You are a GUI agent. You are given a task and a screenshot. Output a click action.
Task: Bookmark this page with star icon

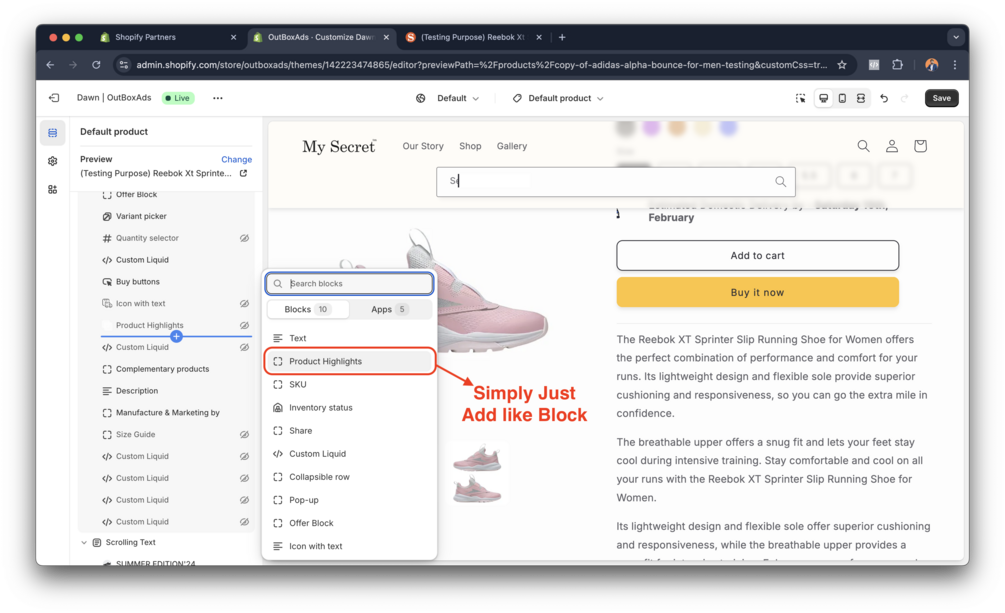tap(842, 65)
